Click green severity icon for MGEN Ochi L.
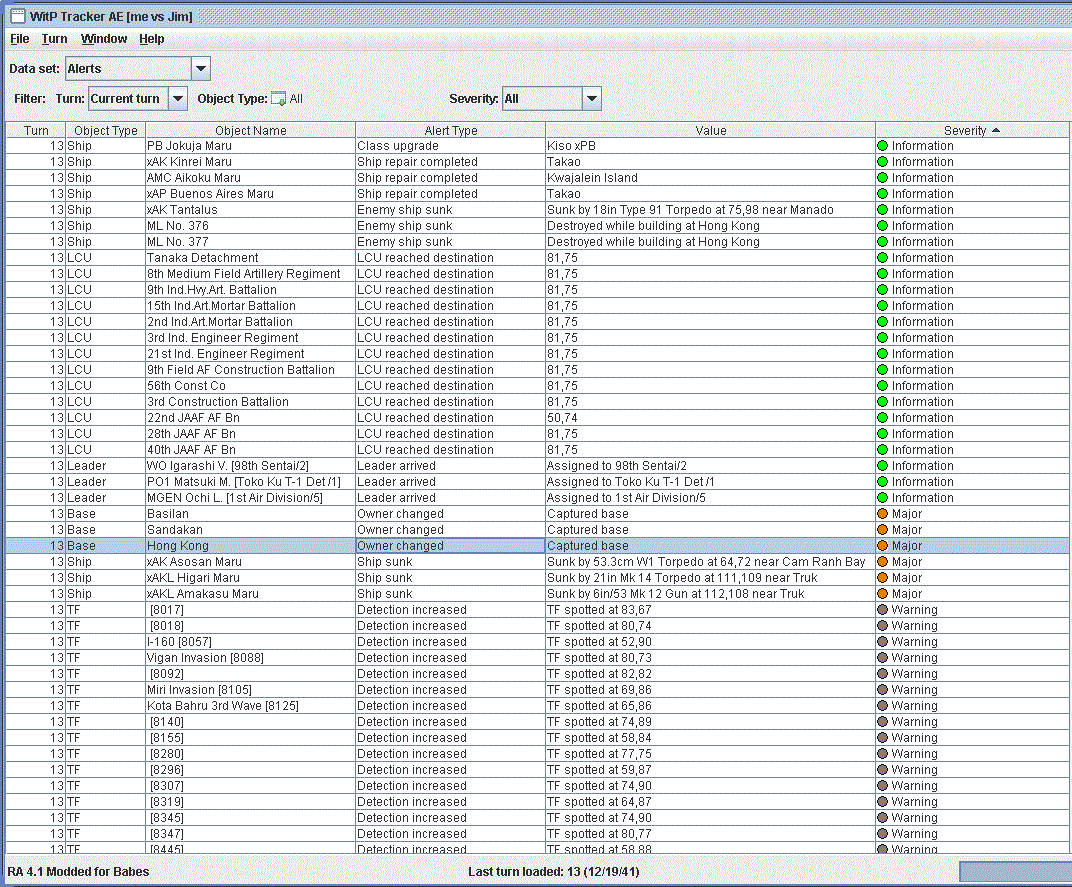The height and width of the screenshot is (887, 1072). [x=883, y=498]
